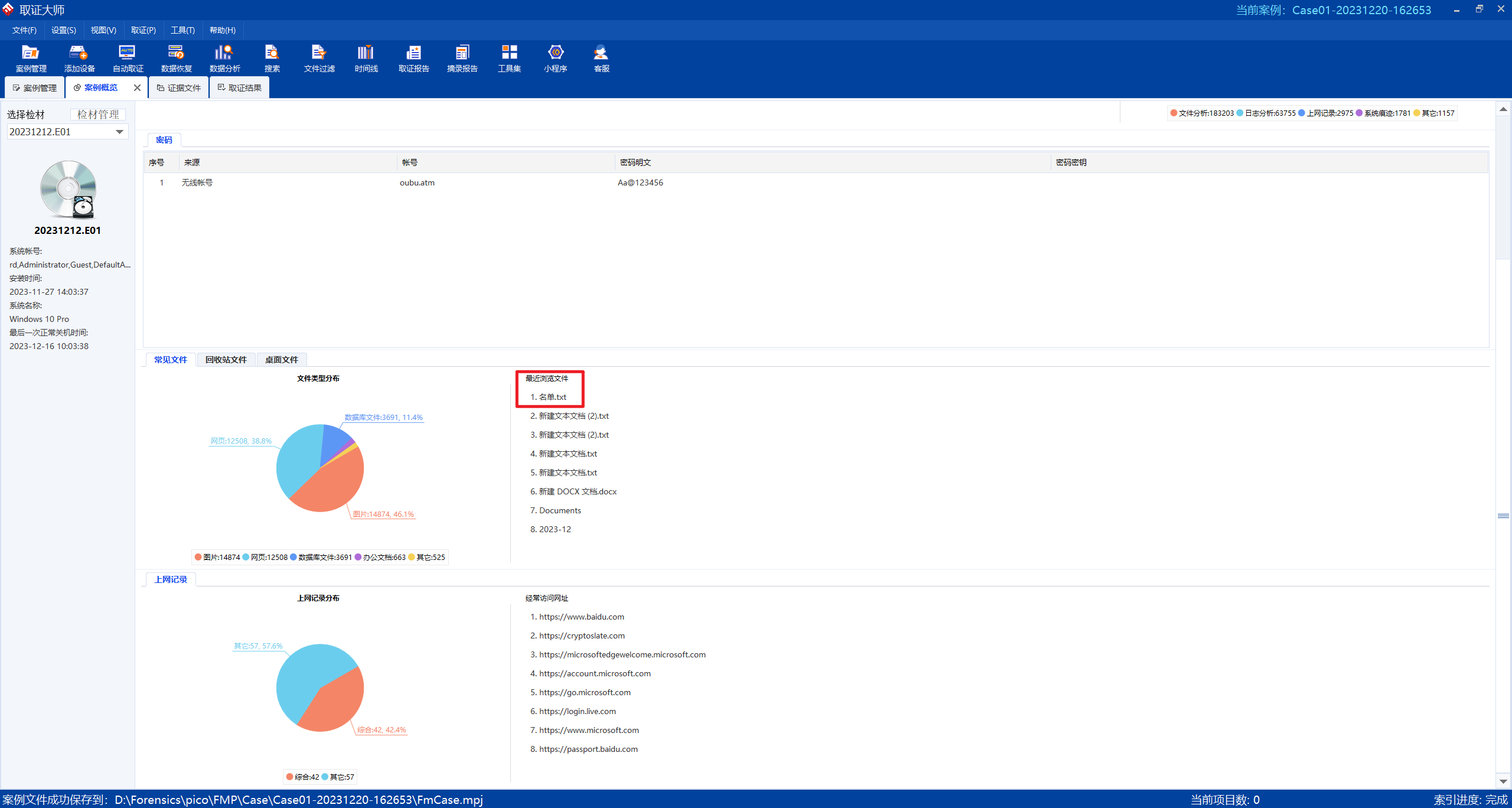Open the 小程序 tool
Screen dimensions: 1512x808
[x=555, y=58]
